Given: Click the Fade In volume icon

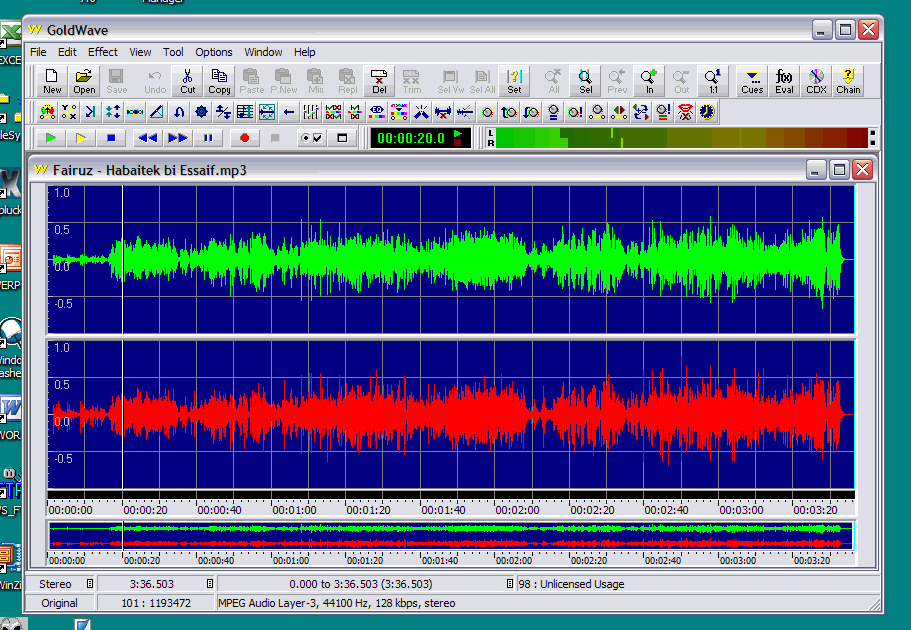Looking at the screenshot, I should (509, 112).
